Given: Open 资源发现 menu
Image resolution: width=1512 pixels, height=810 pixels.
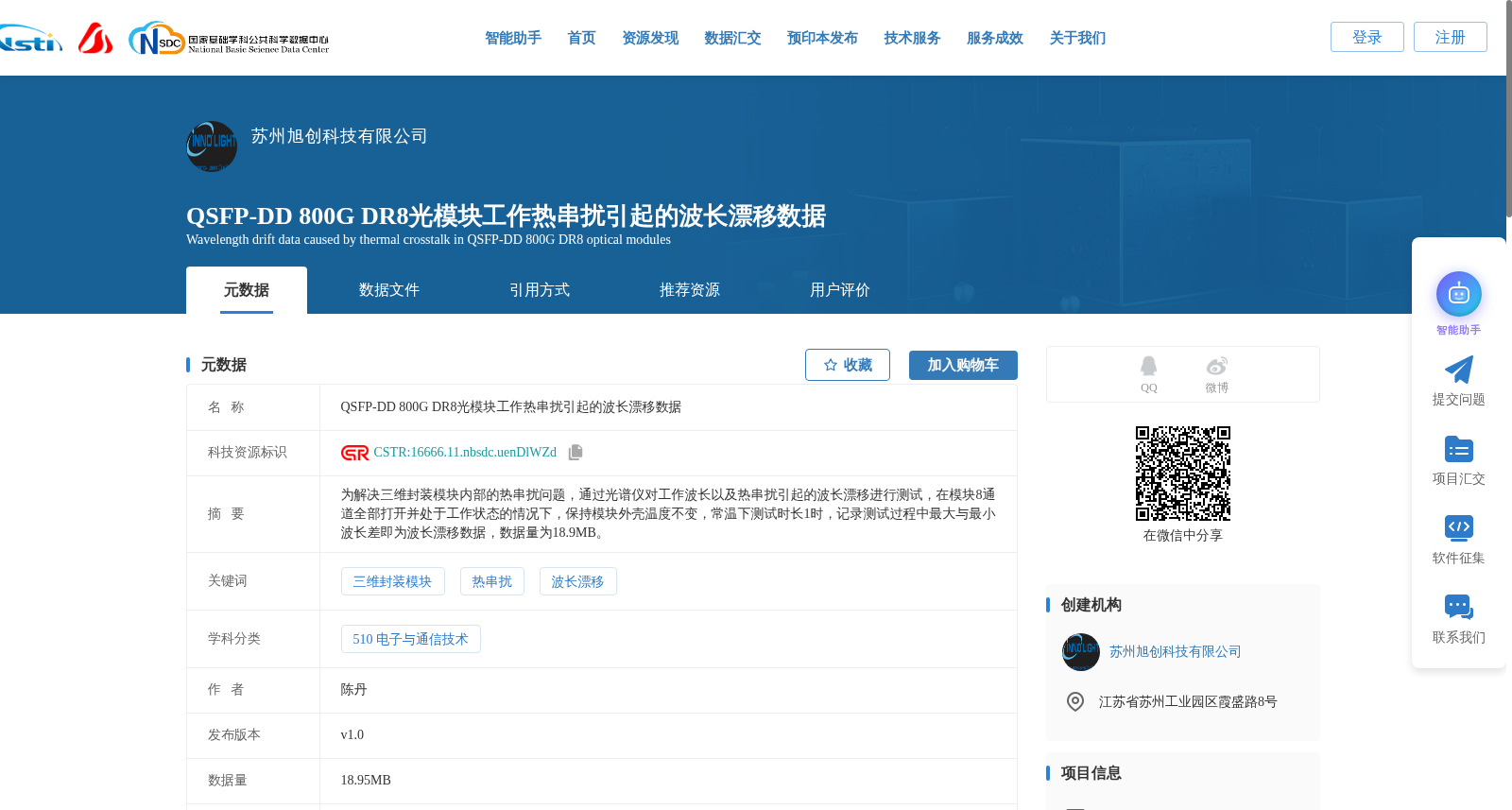Looking at the screenshot, I should coord(650,38).
